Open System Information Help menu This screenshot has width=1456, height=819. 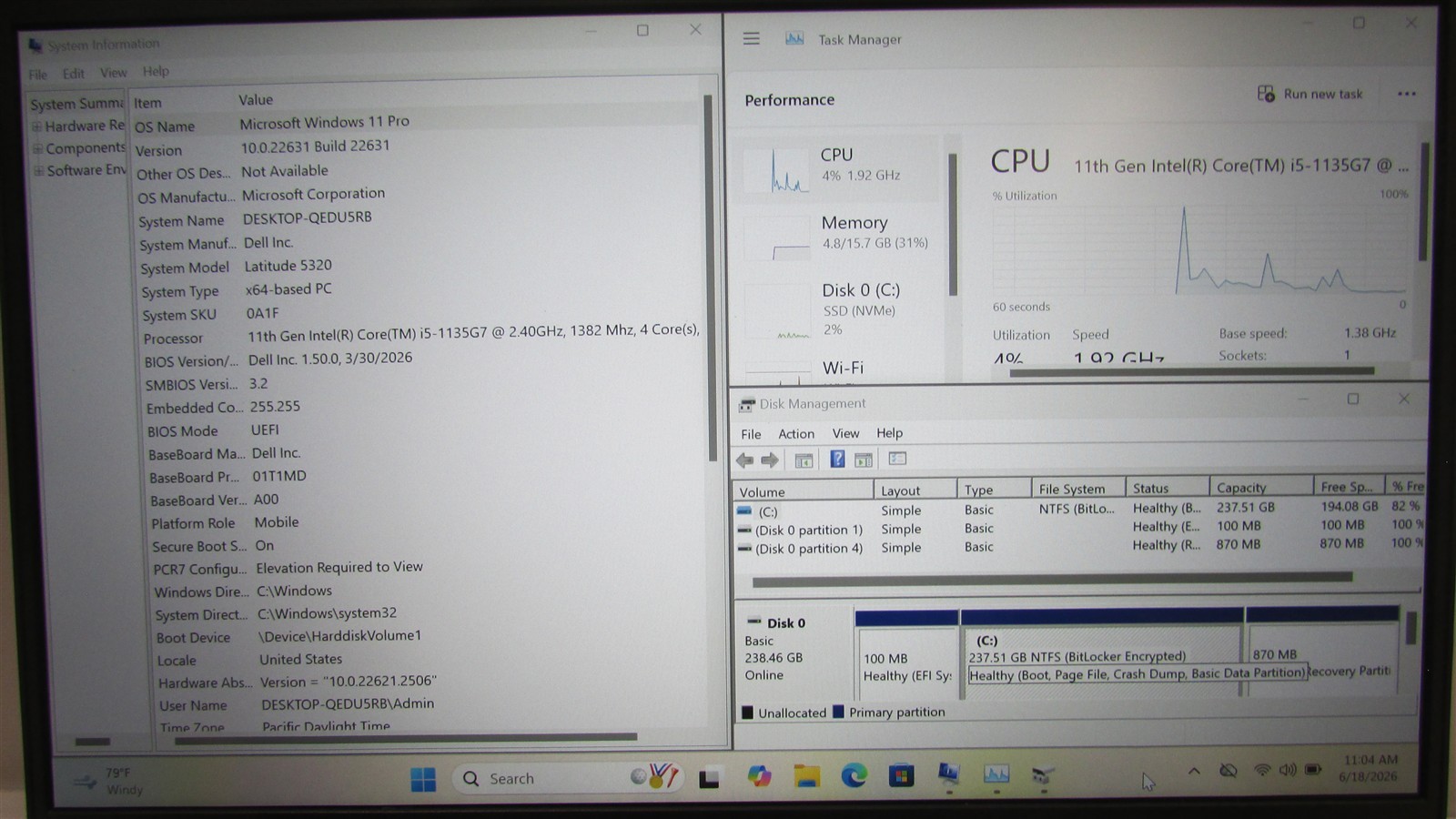[x=156, y=71]
